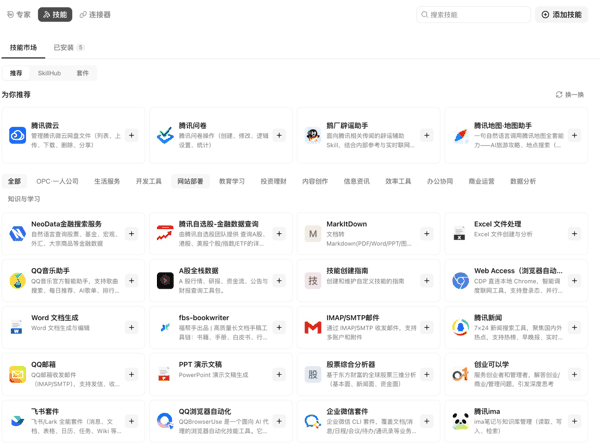Filter by 投资理财 category
Viewport: 600px width, 444px height.
274,181
